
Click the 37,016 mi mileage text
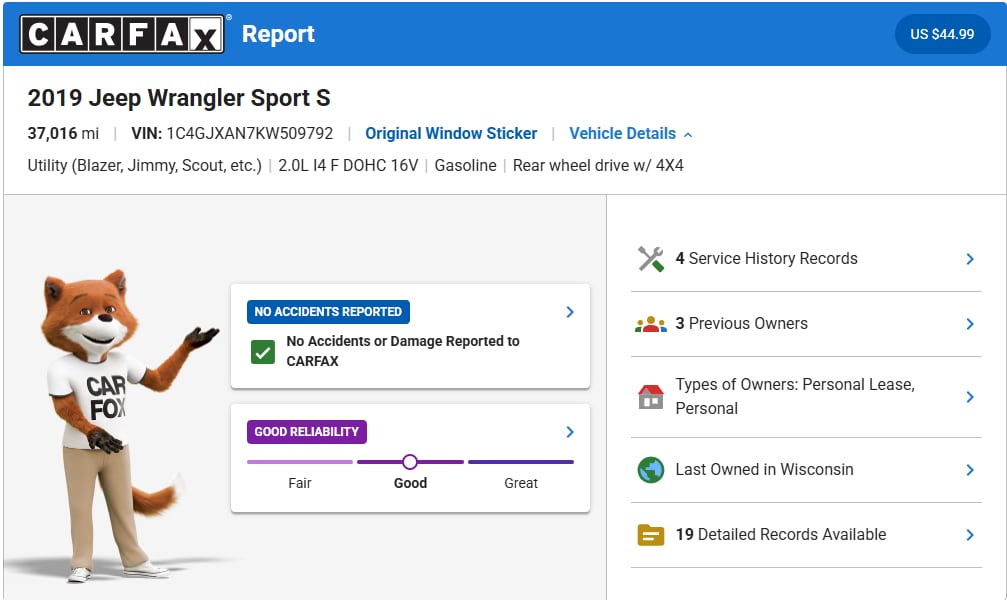(x=63, y=133)
